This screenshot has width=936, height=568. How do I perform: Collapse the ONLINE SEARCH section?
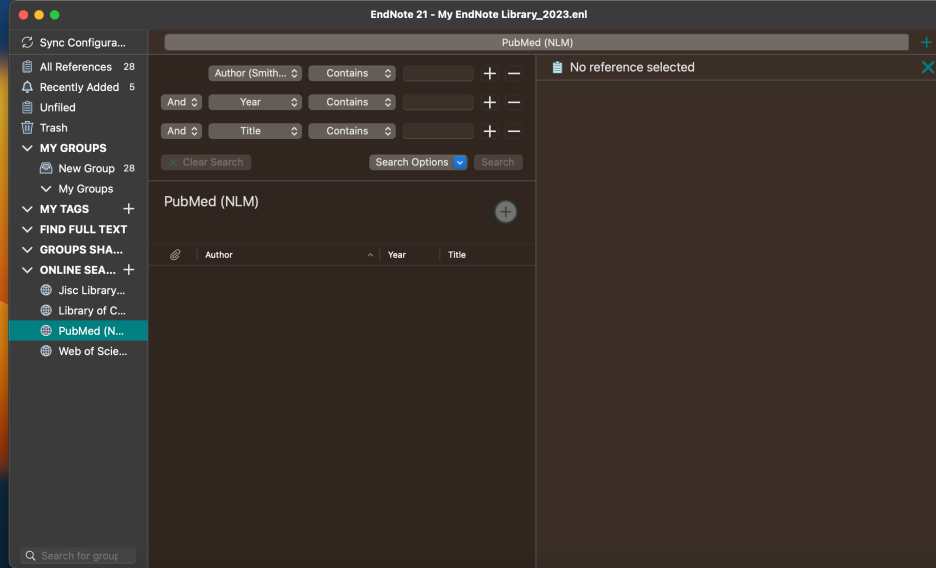27,270
